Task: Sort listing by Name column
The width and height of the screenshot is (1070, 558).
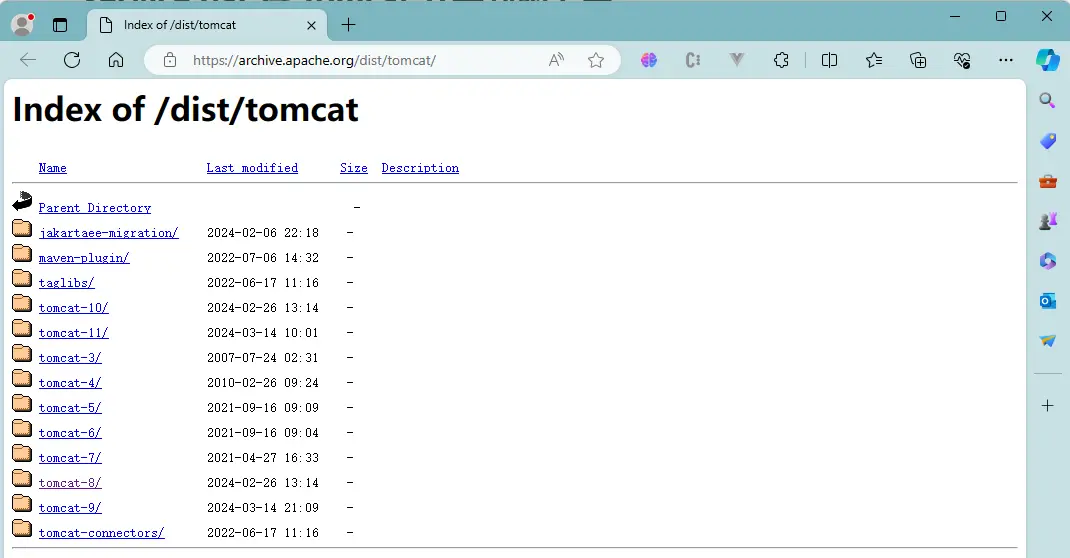Action: pyautogui.click(x=53, y=168)
